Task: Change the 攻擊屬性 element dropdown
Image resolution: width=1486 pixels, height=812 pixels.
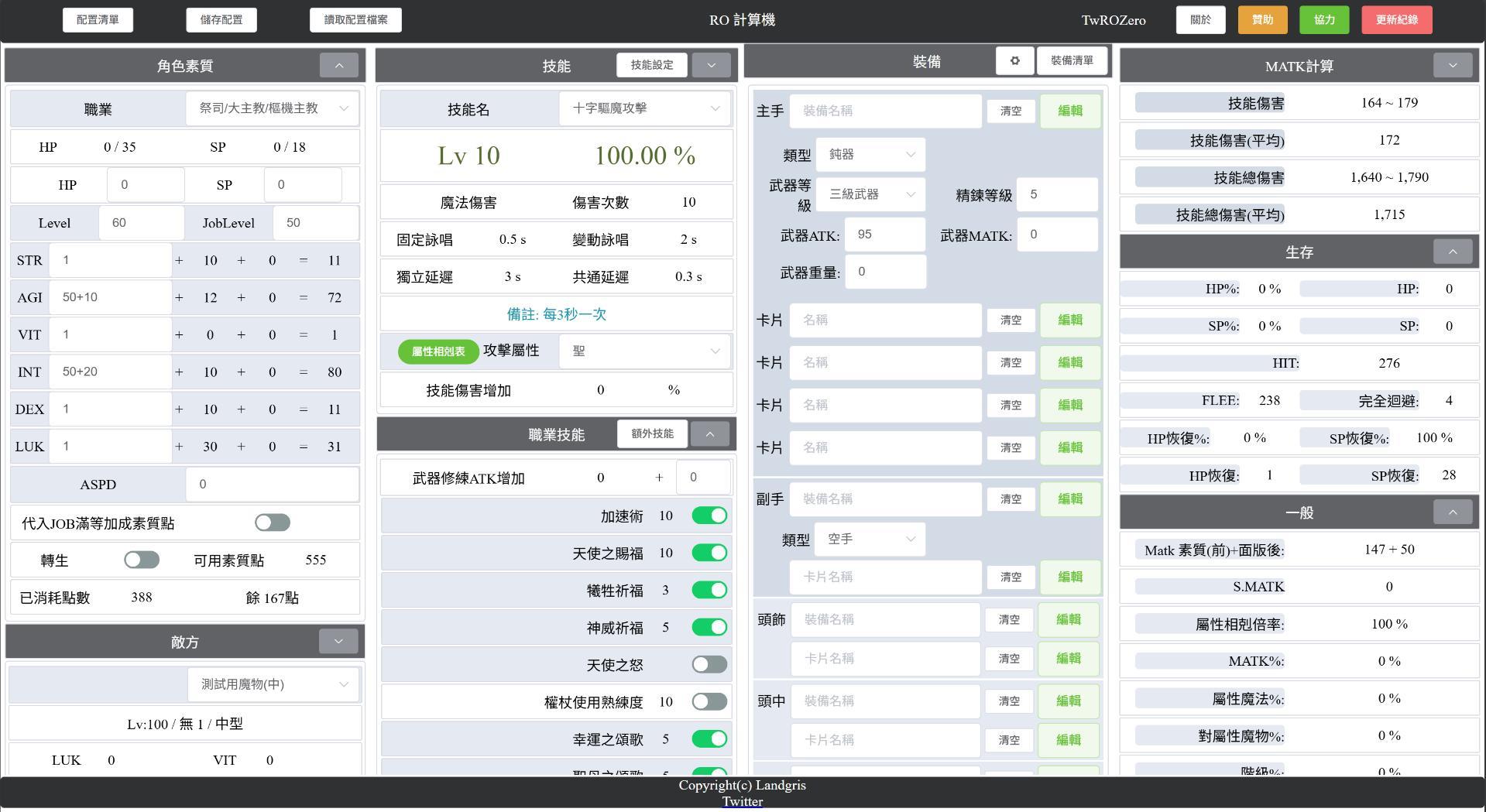Action: [x=644, y=351]
